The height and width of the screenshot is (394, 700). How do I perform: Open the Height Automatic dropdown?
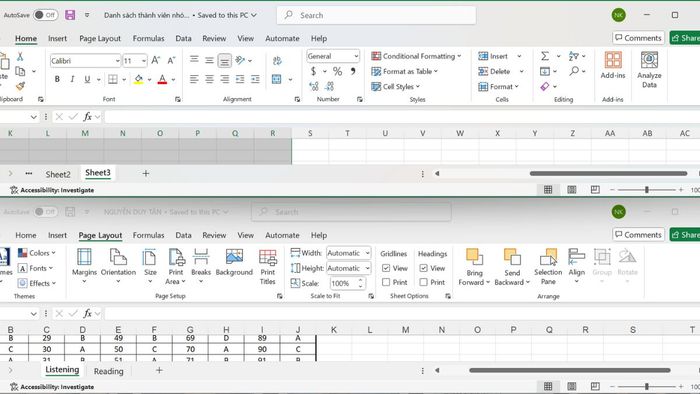367,268
